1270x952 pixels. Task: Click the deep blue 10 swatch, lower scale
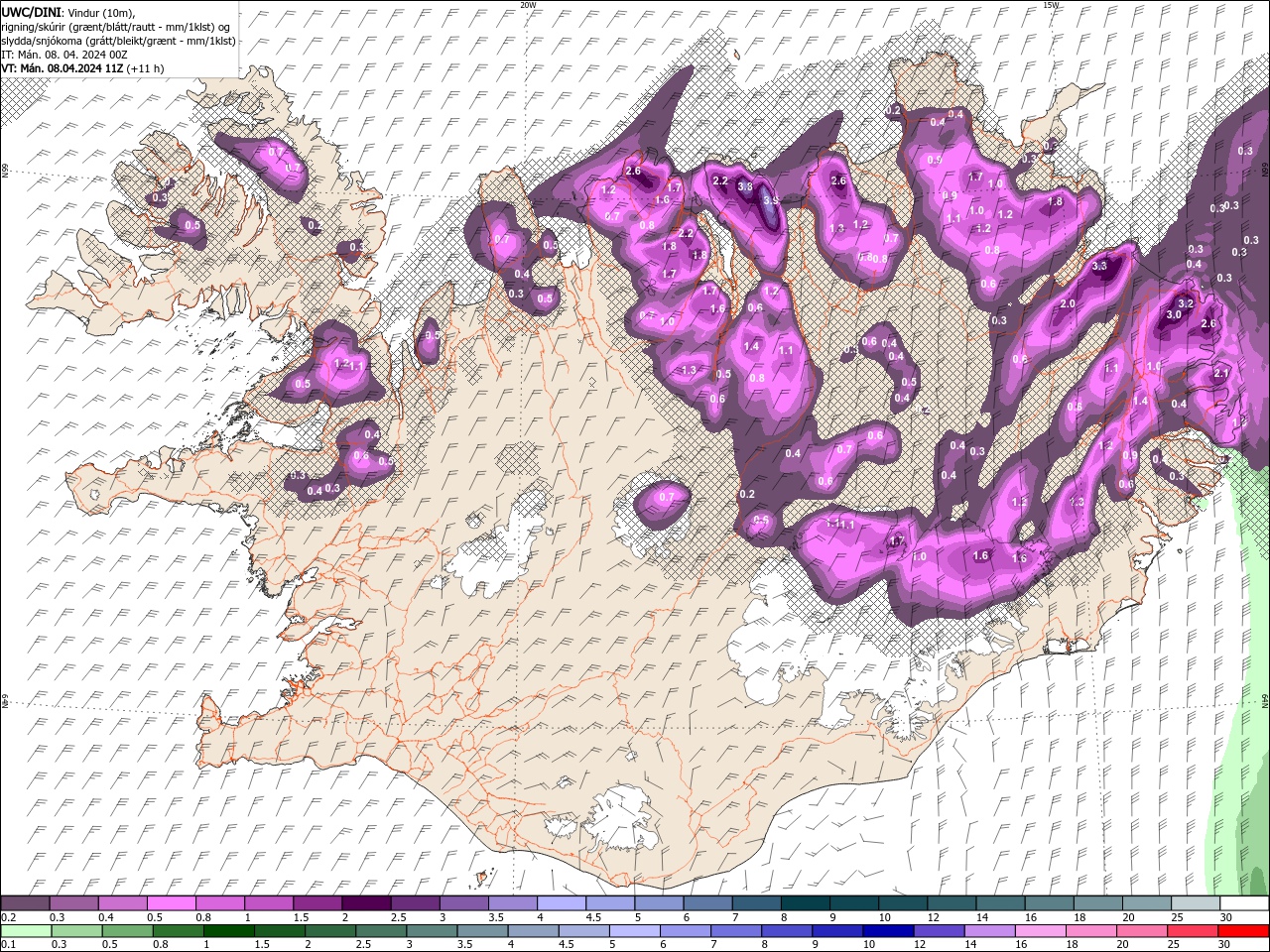tap(887, 931)
